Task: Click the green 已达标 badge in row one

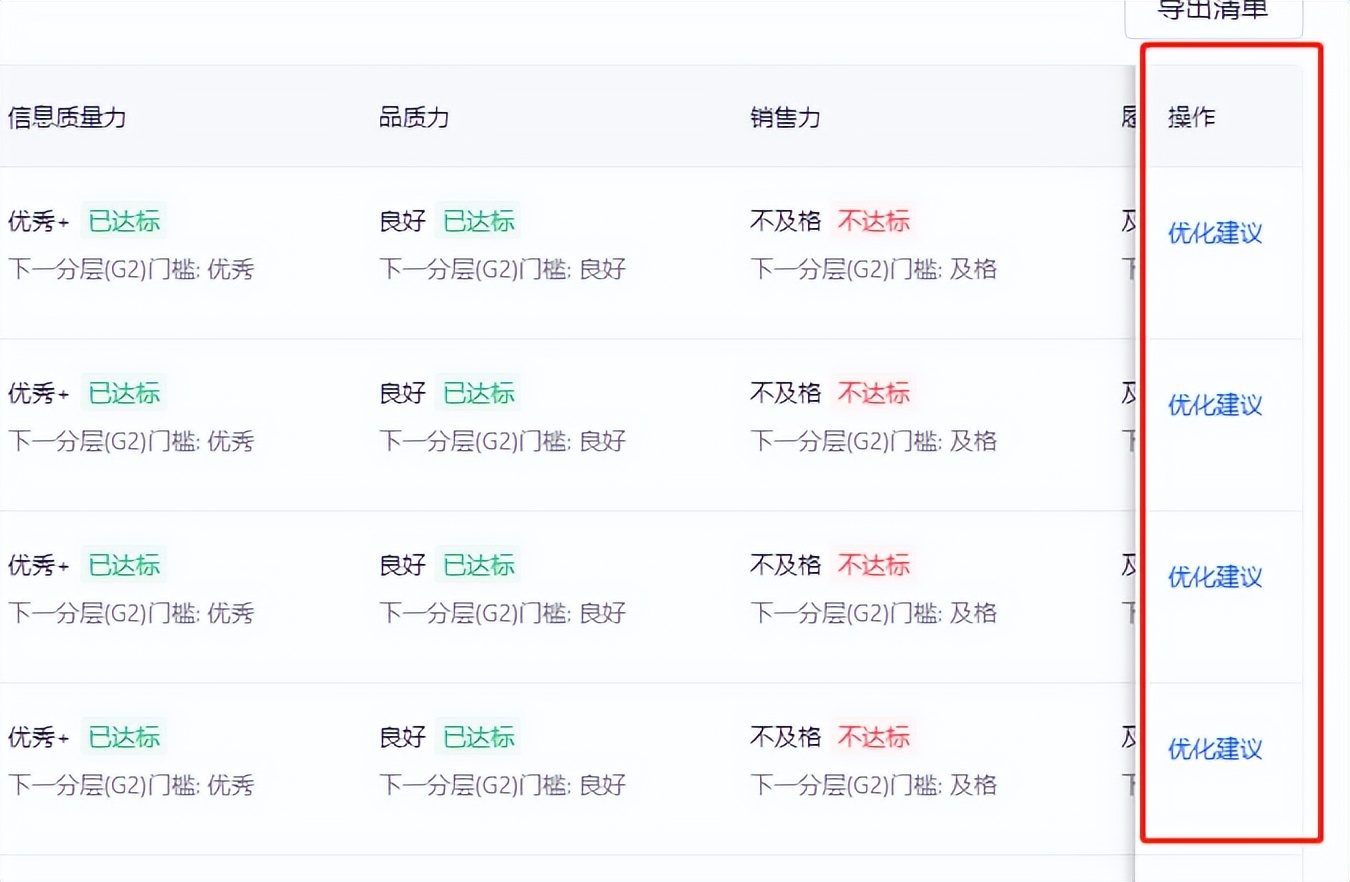Action: point(123,221)
